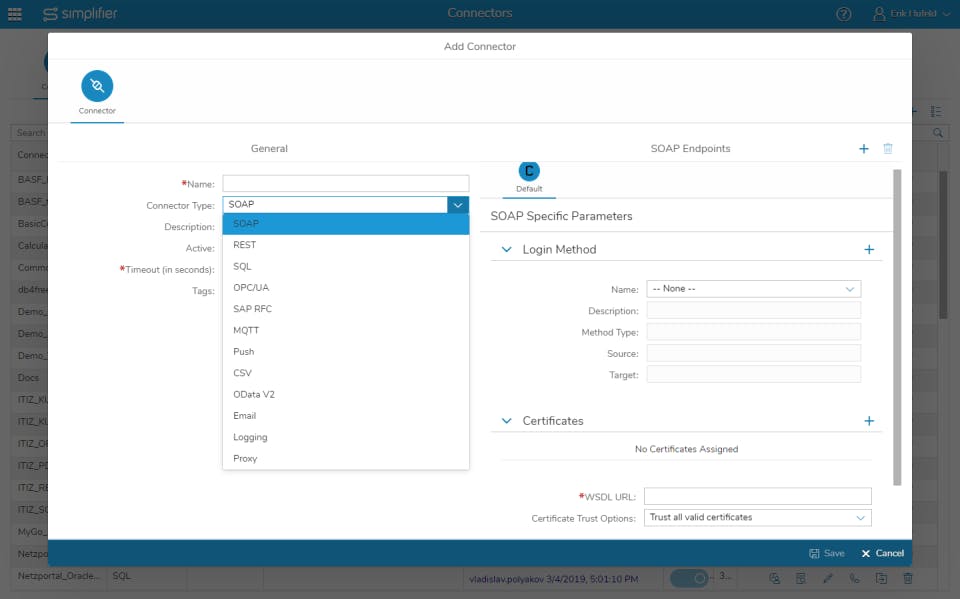Toggle the active switch in bottom row
960x599 pixels.
click(689, 578)
